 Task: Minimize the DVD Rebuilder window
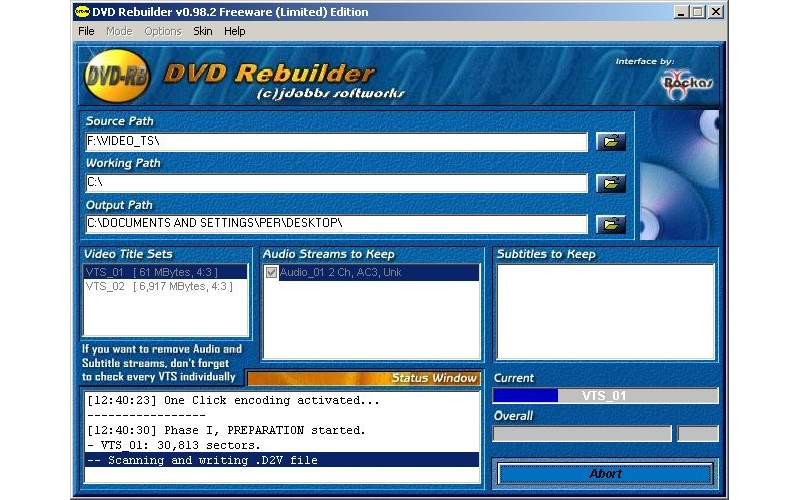coord(680,12)
